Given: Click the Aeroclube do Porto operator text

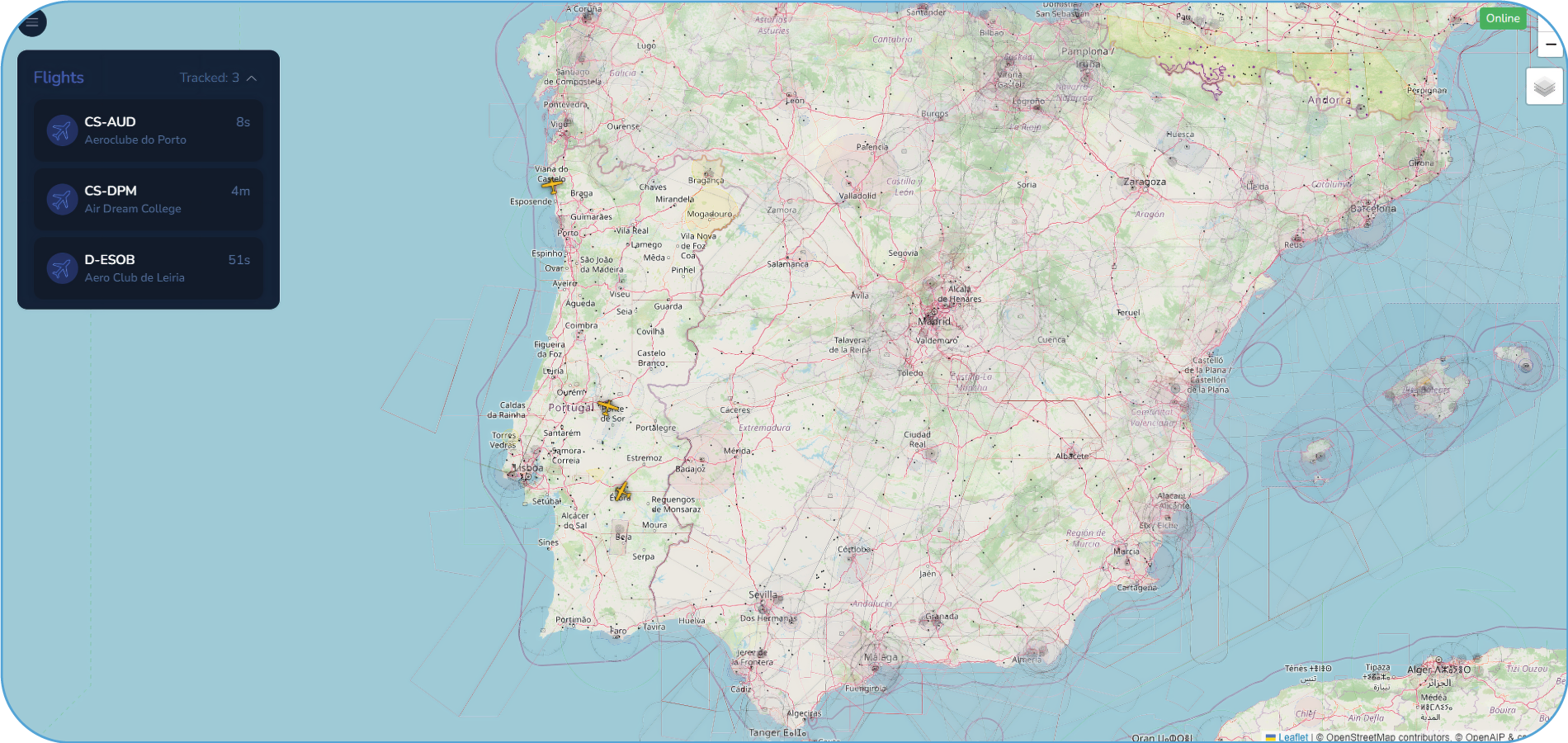Looking at the screenshot, I should (135, 140).
